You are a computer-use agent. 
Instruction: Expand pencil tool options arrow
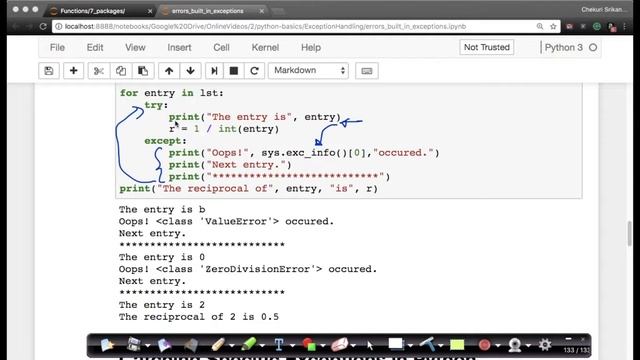(x=232, y=346)
